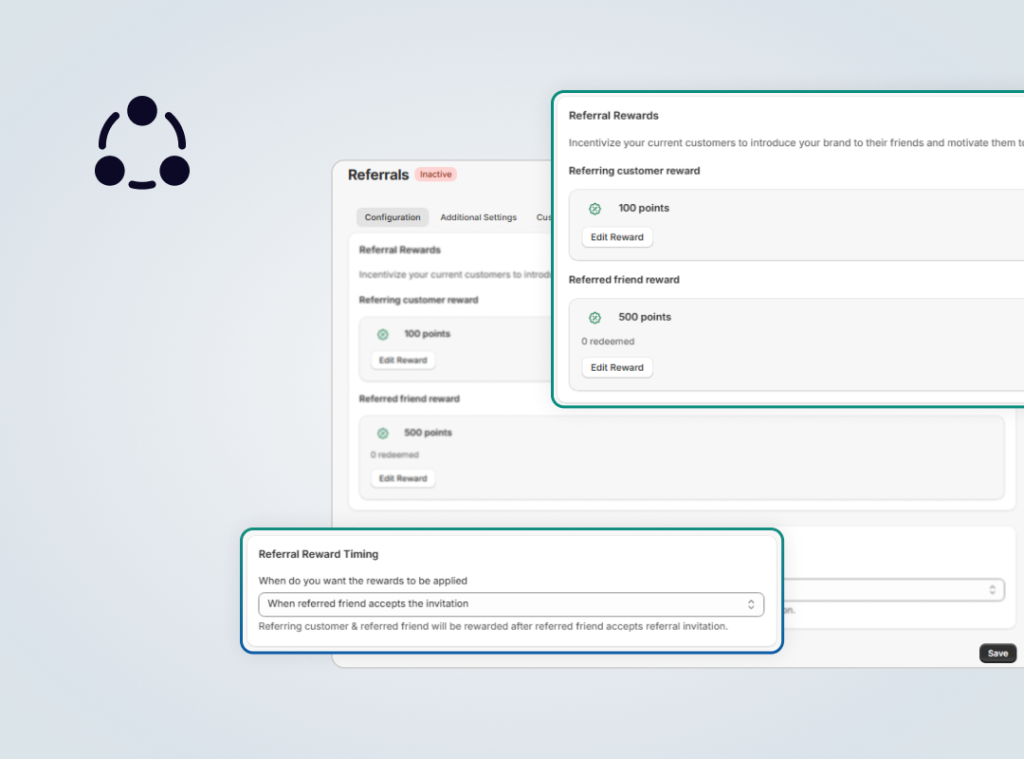Click the points icon beside blurred 100 points

(x=383, y=334)
